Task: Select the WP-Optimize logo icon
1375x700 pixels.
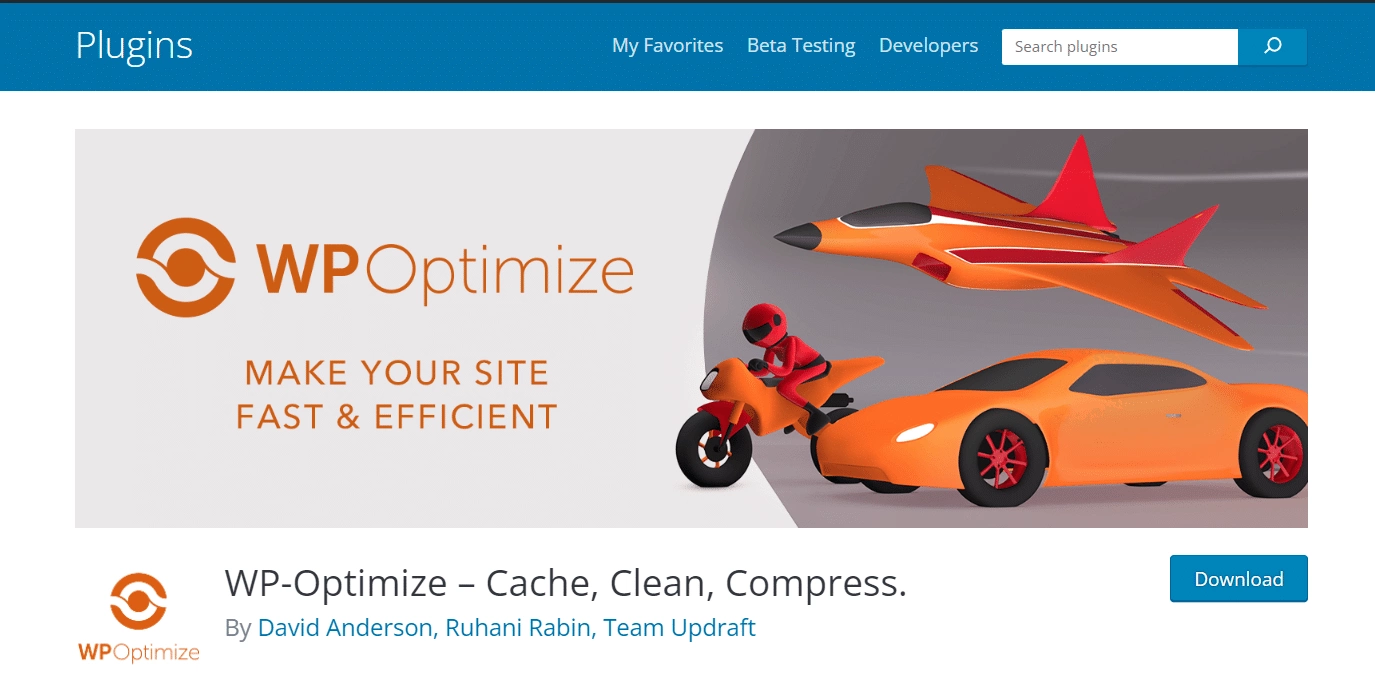Action: pos(138,600)
